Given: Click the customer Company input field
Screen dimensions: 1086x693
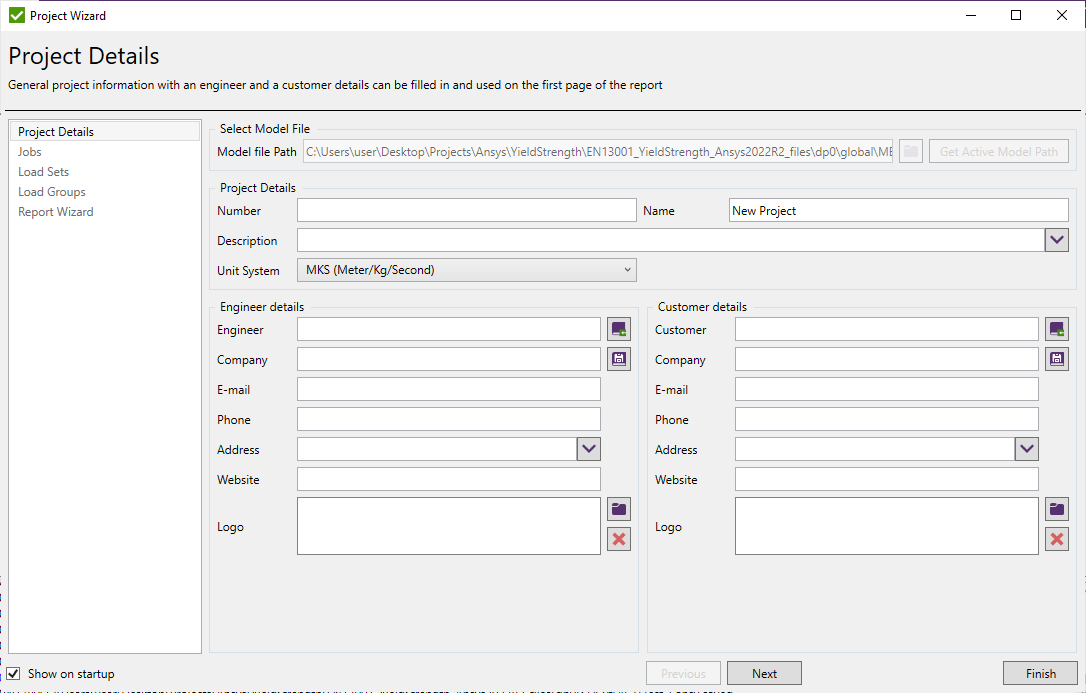Looking at the screenshot, I should pos(887,359).
